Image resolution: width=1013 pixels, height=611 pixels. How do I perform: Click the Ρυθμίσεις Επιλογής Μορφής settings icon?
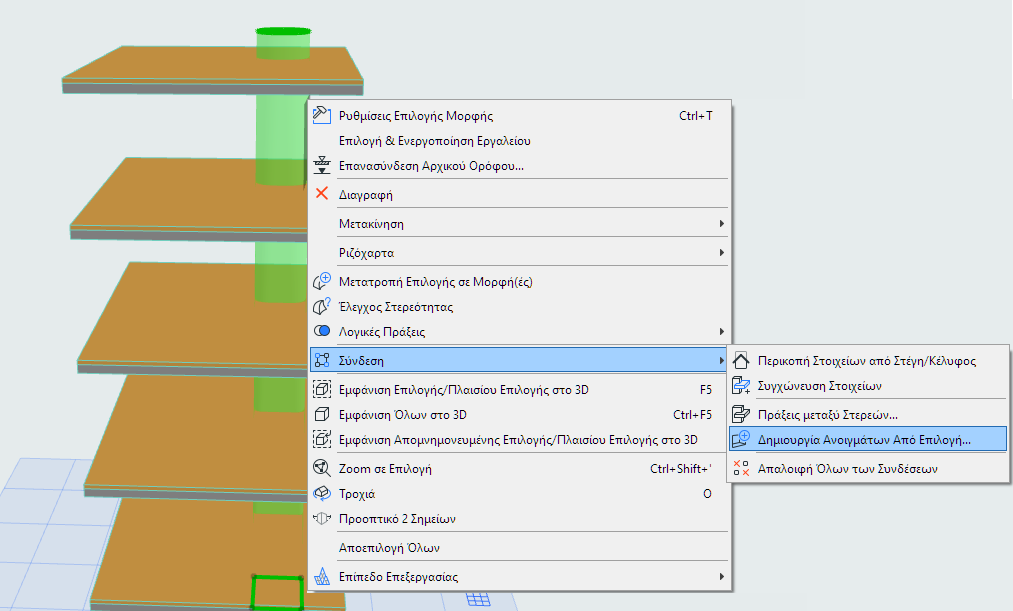(322, 115)
